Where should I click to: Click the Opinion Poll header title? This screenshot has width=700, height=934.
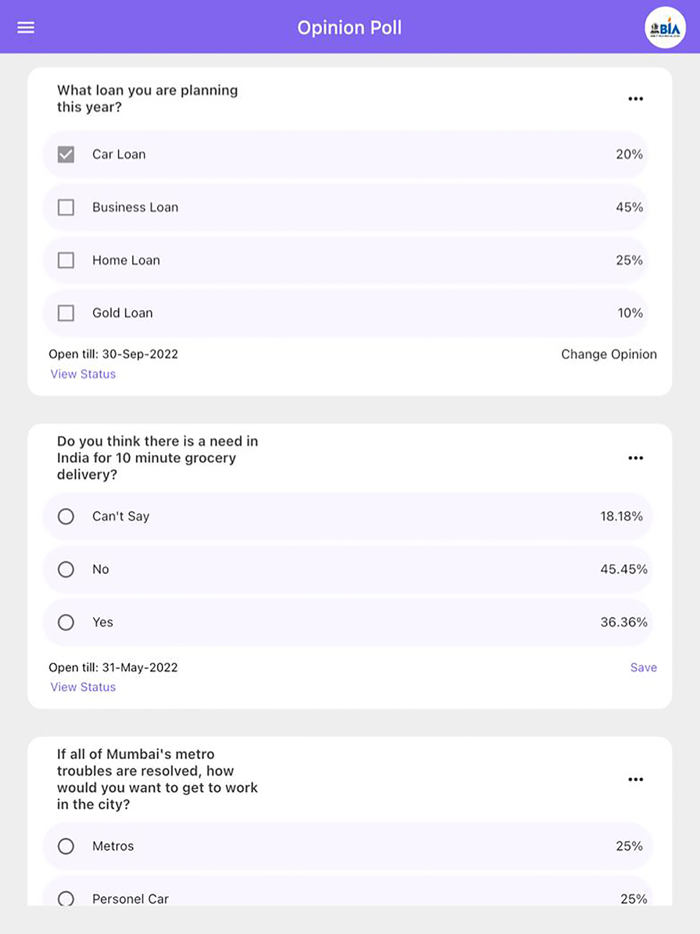tap(349, 27)
